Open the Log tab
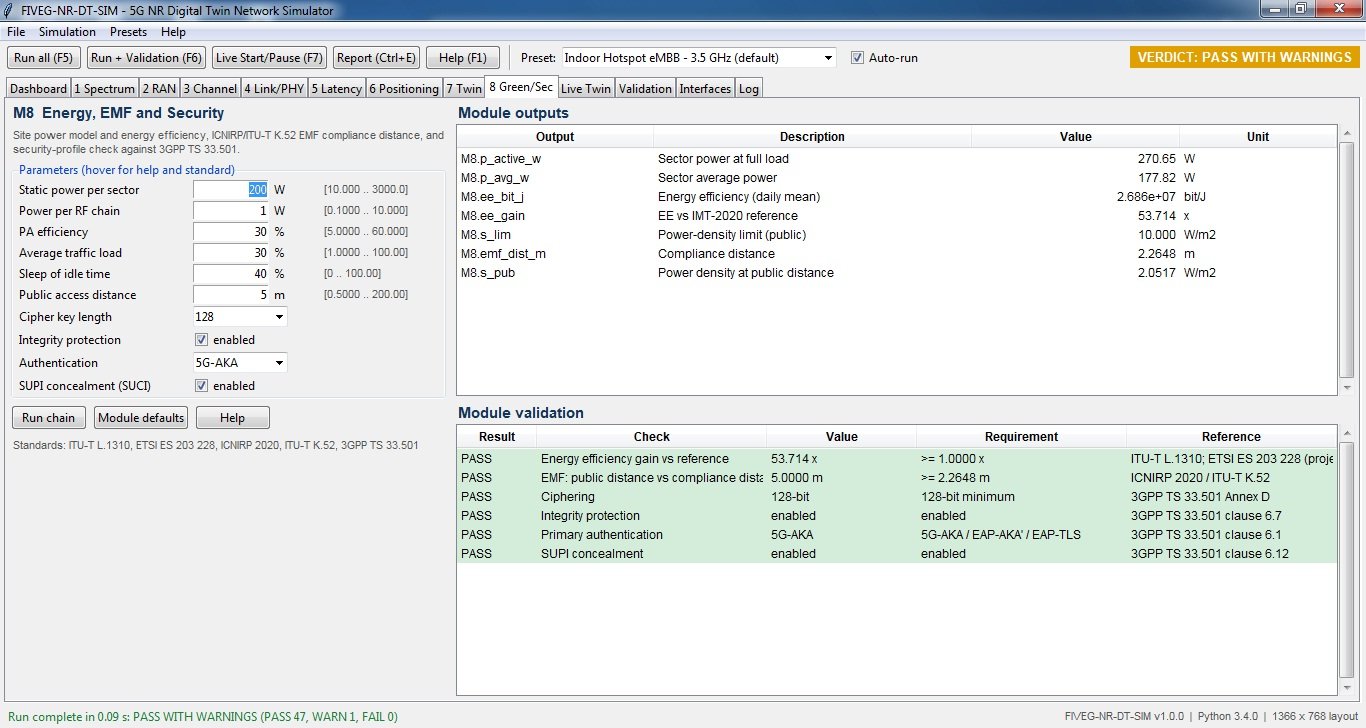 tap(749, 89)
